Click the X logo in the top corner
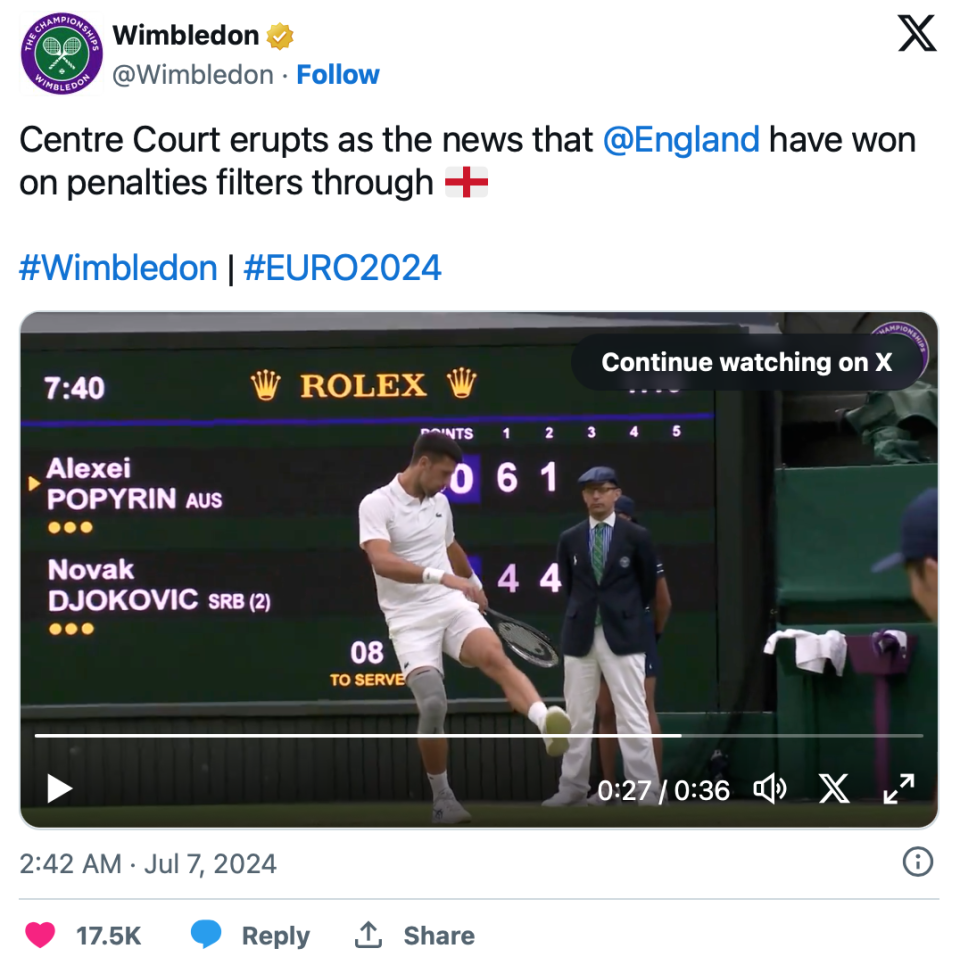Image resolution: width=960 pixels, height=965 pixels. tap(916, 34)
